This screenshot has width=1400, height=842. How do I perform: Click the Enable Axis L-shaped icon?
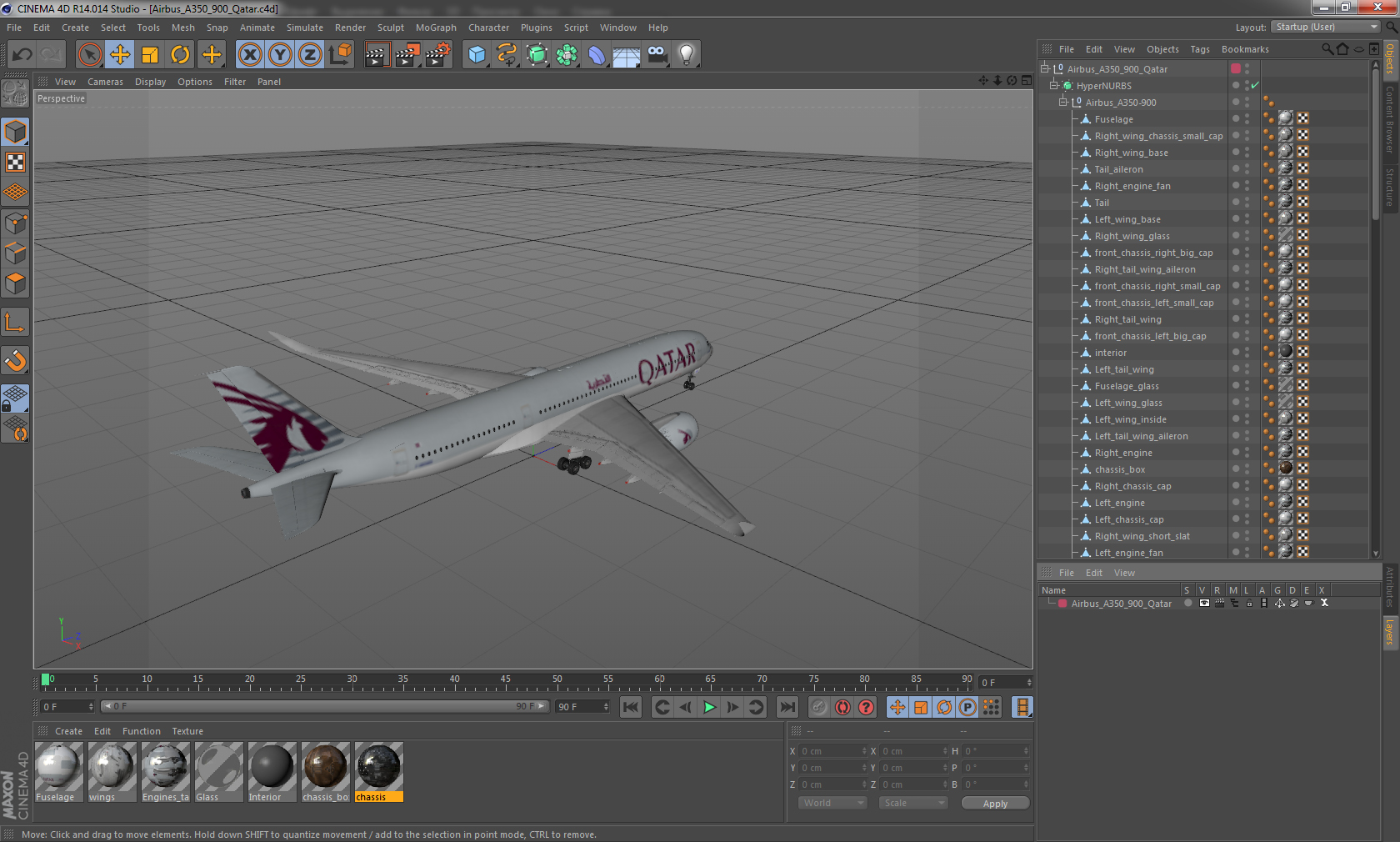(x=16, y=322)
